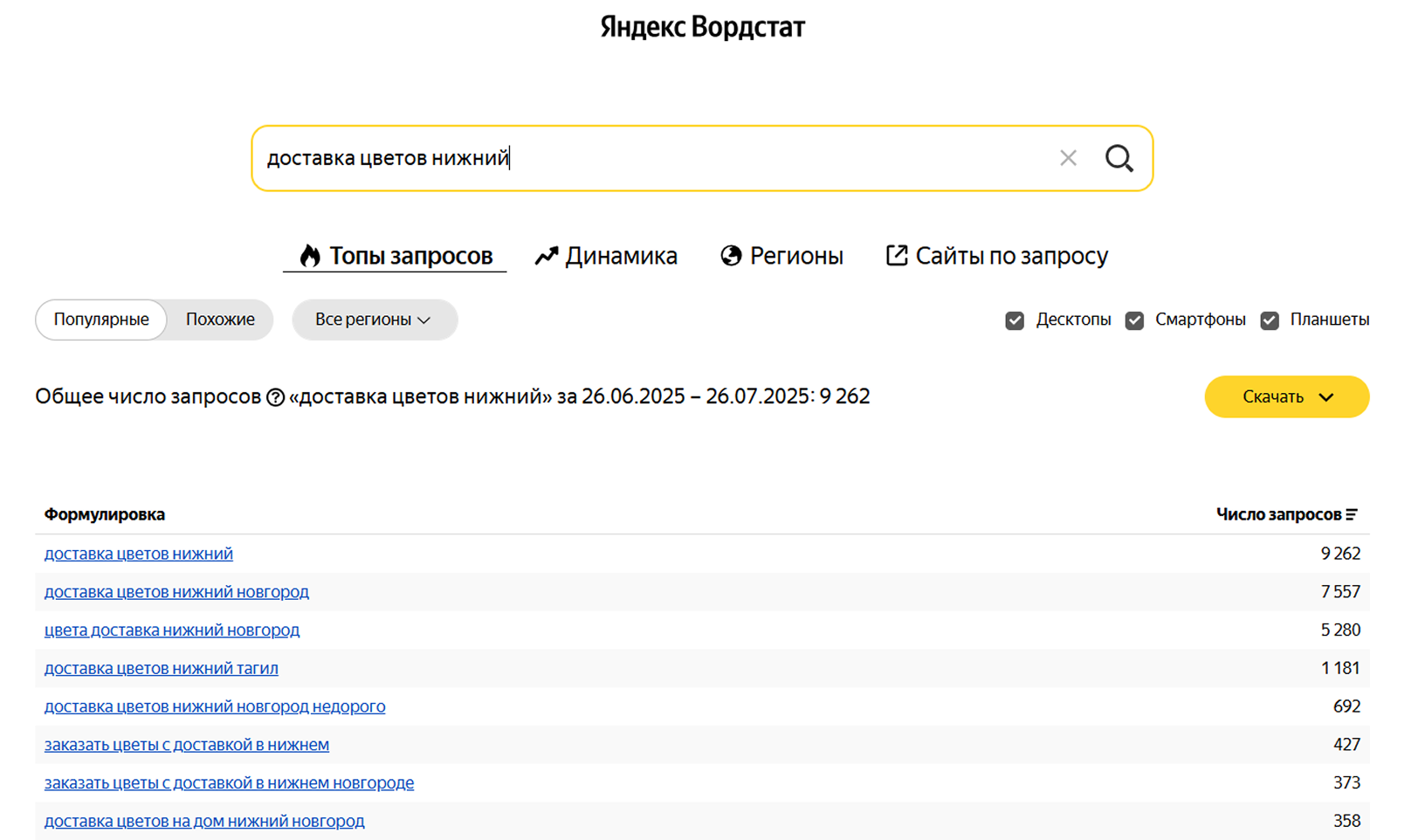Toggle the Планшеты checkbox

[x=1270, y=320]
